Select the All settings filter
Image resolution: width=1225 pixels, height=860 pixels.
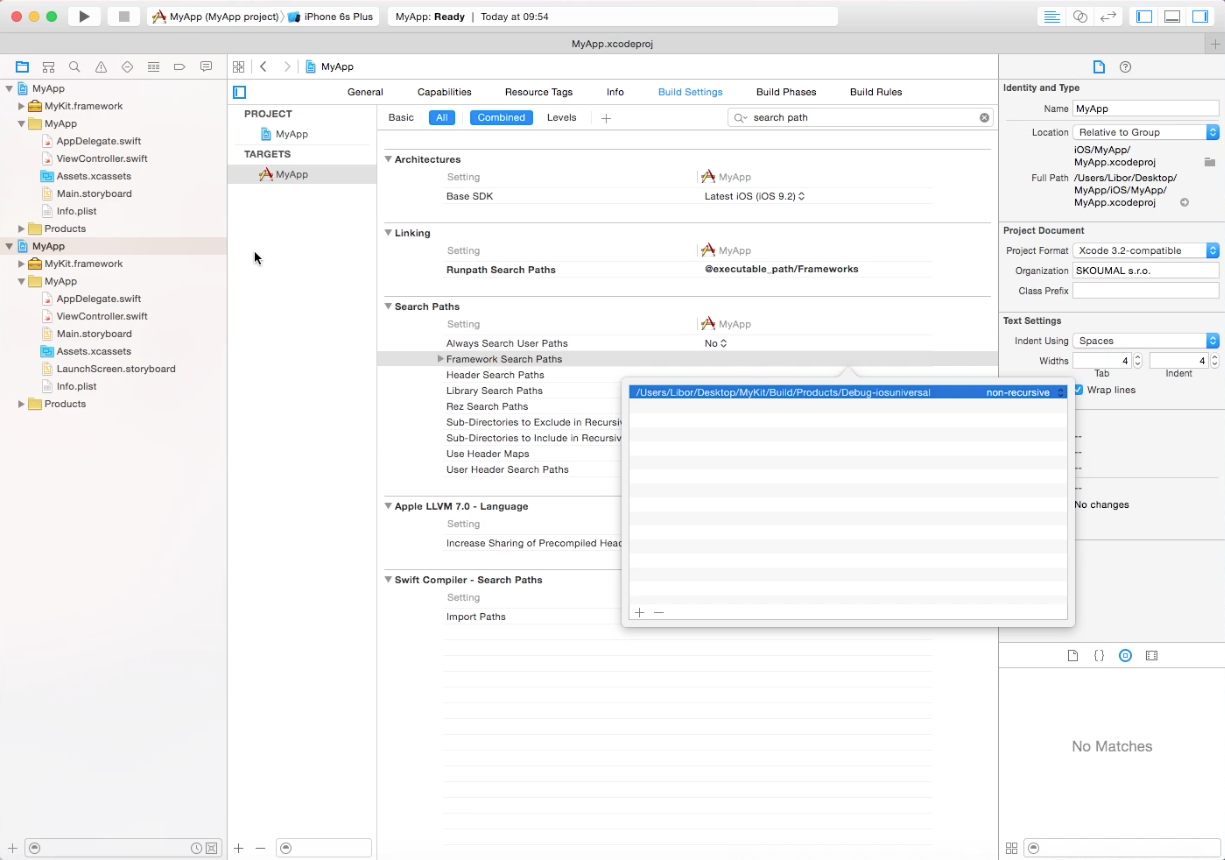441,118
